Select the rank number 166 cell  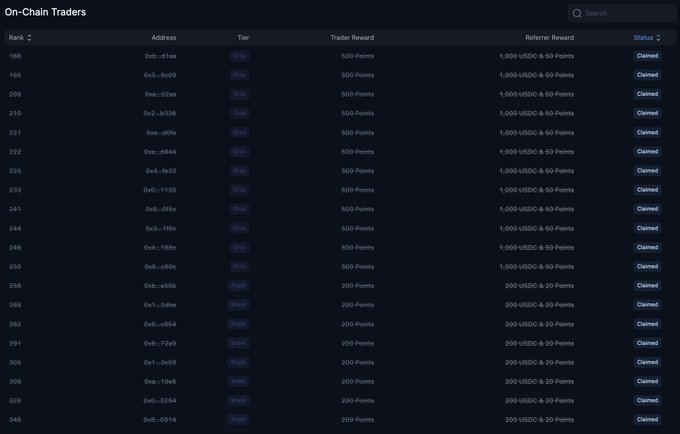tap(15, 56)
